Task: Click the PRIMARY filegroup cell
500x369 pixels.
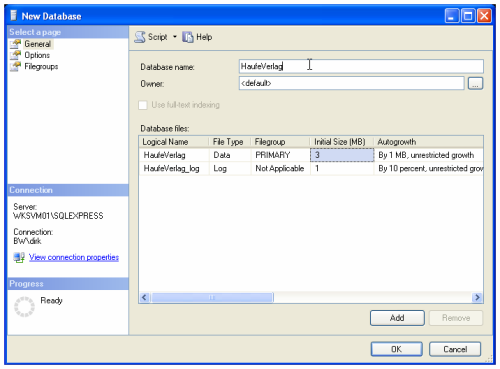Action: 281,155
